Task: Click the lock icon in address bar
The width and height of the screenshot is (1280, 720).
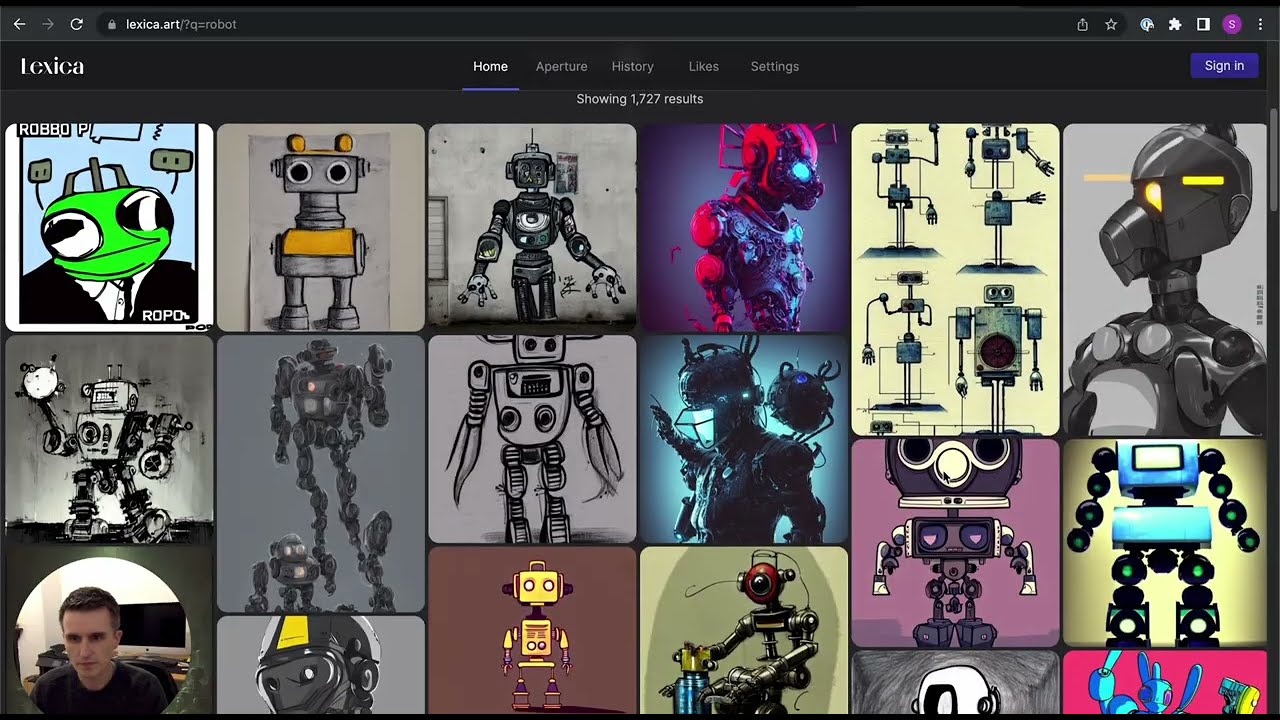Action: (111, 24)
